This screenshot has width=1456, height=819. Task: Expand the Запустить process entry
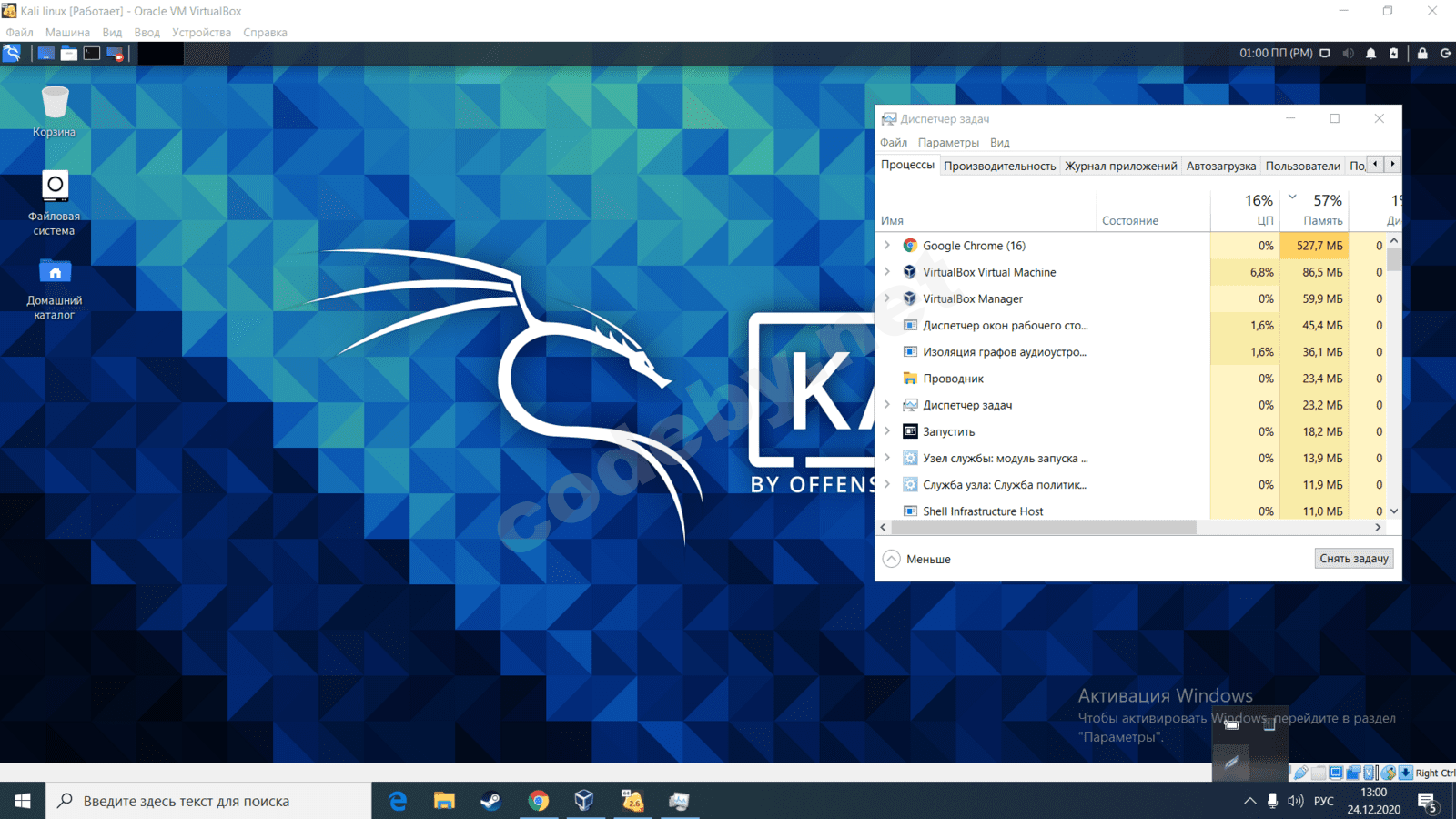point(887,431)
